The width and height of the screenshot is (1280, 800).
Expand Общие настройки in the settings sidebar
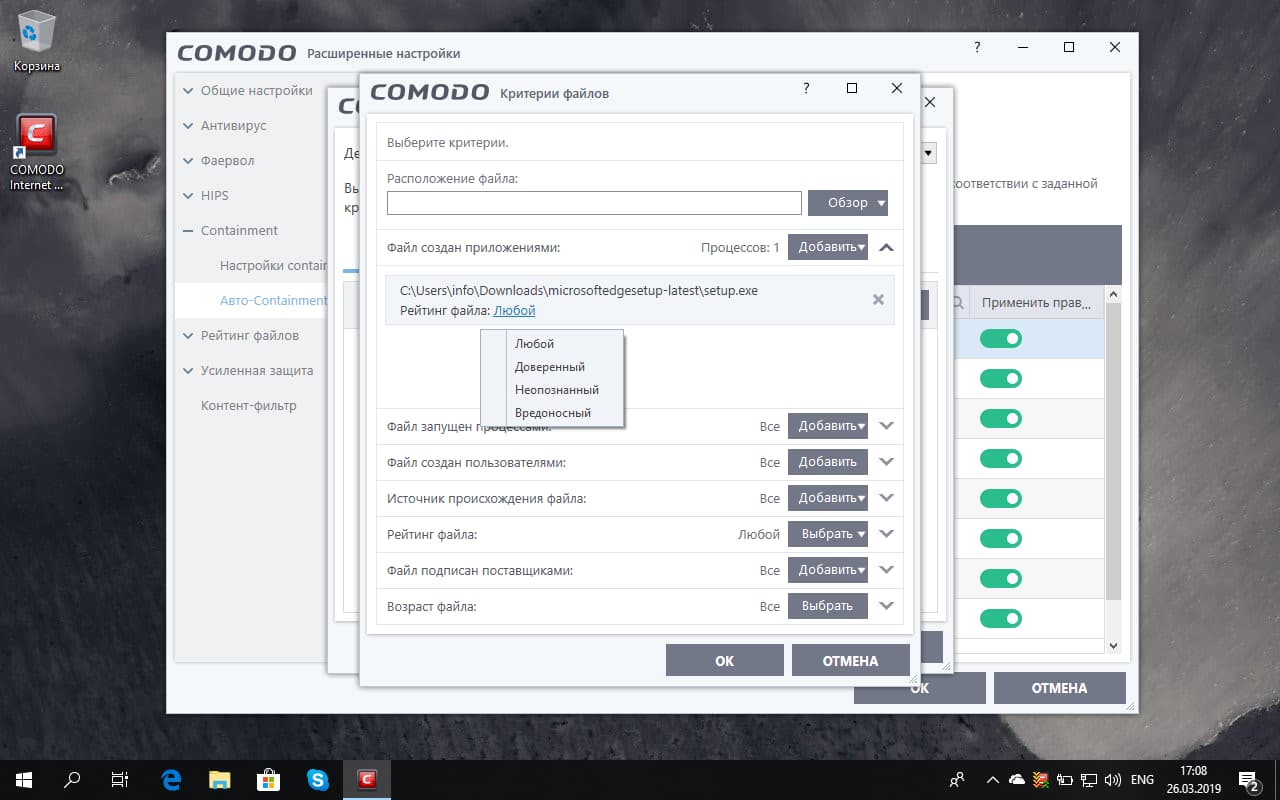pyautogui.click(x=248, y=90)
